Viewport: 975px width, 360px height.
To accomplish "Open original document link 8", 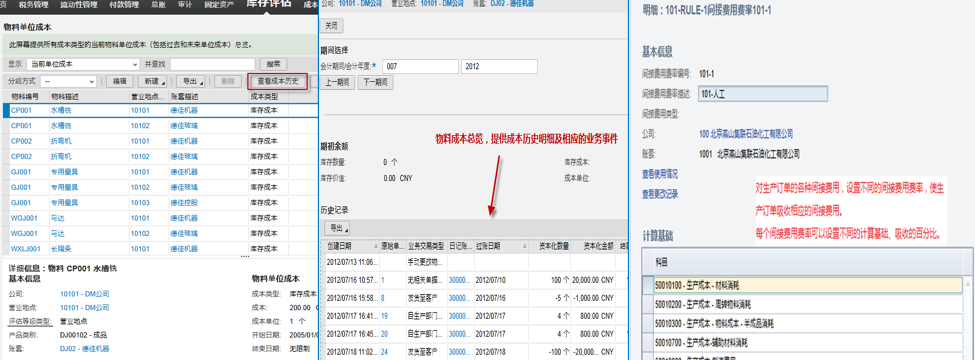I will (x=382, y=298).
